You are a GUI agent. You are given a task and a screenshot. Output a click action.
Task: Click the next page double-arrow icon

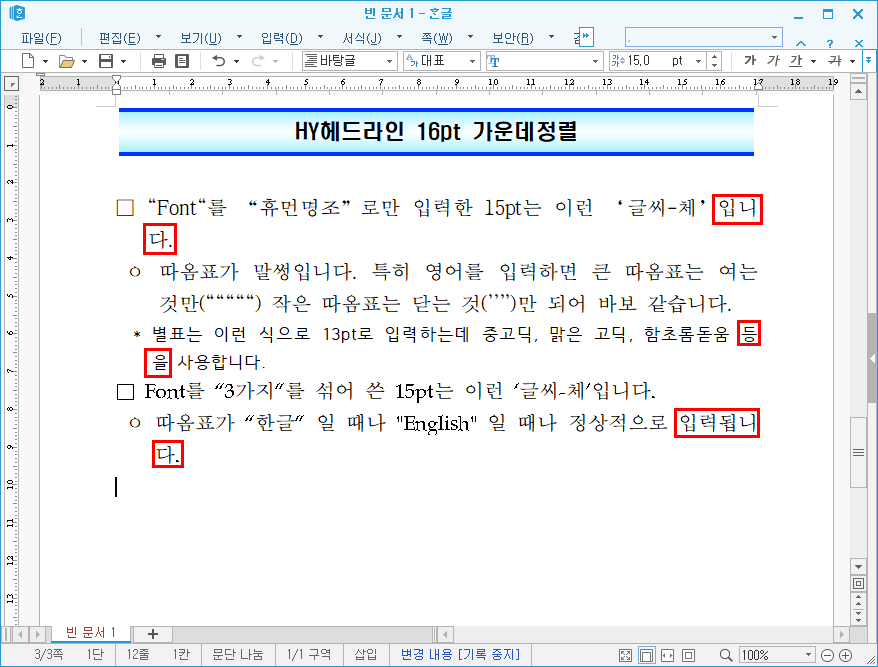[858, 616]
